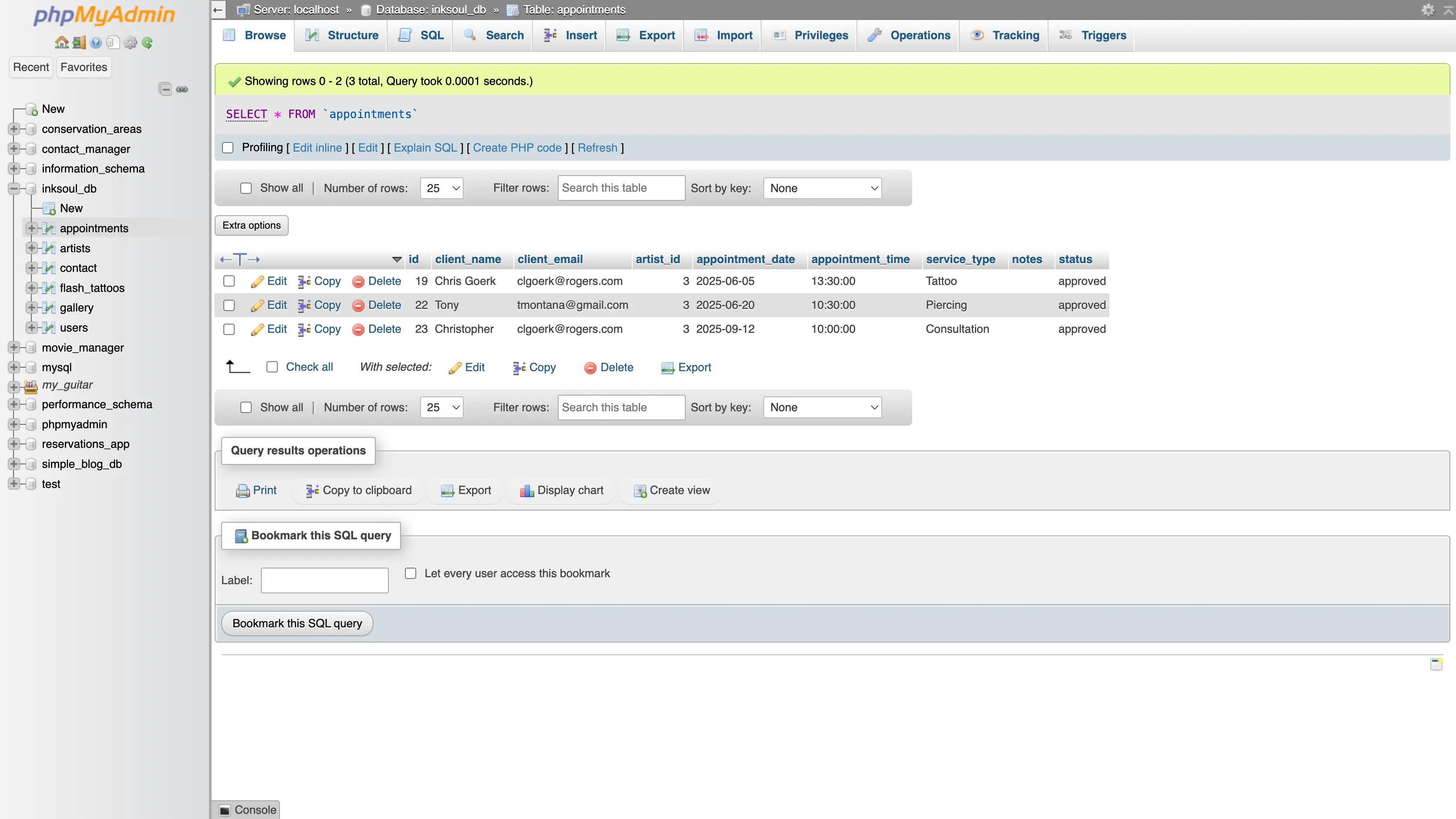This screenshot has height=819, width=1456.
Task: Tick the Check all checkbox
Action: 272,367
